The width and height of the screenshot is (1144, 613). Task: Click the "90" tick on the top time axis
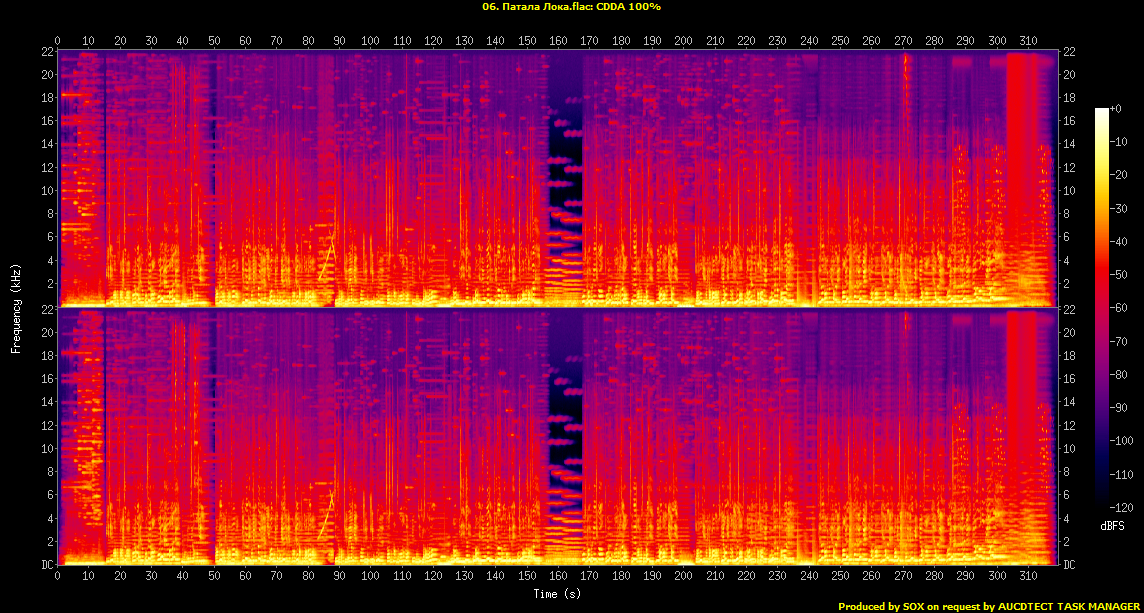[339, 41]
